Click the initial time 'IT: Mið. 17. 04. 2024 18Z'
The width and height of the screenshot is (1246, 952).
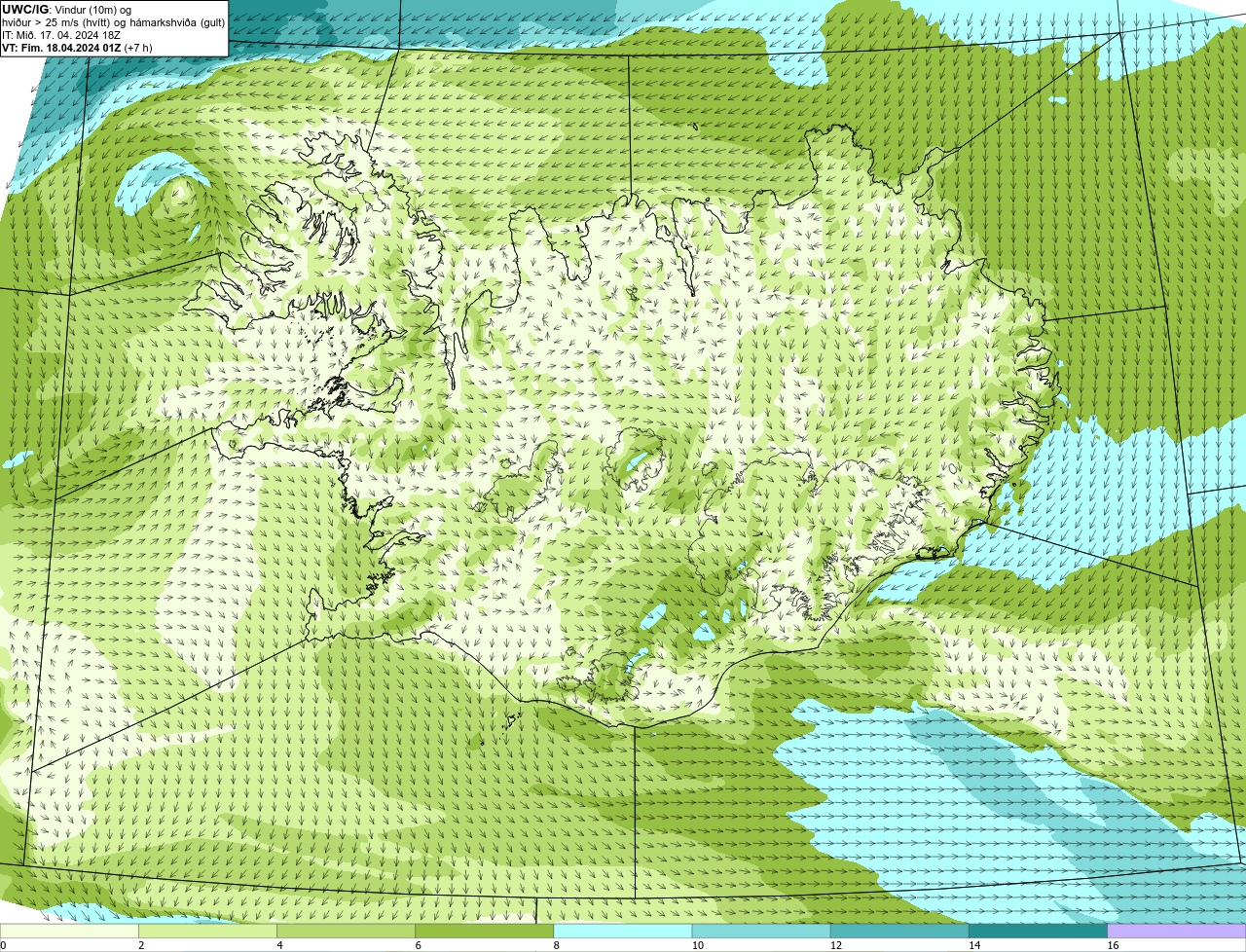tap(61, 35)
